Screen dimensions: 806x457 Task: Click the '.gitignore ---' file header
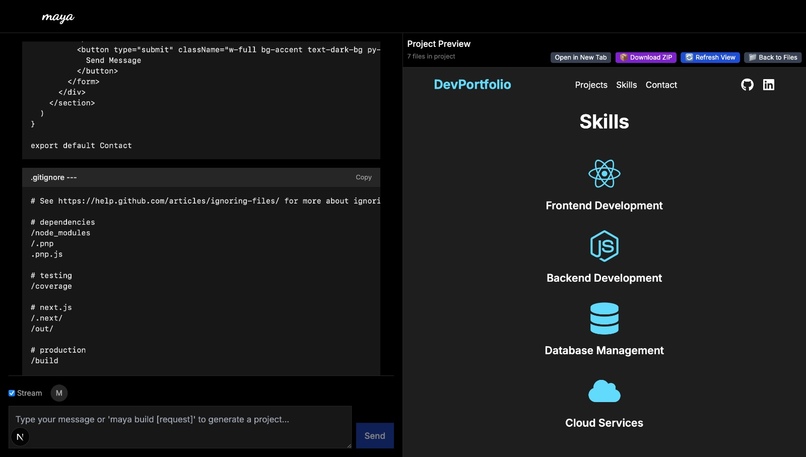coord(53,177)
